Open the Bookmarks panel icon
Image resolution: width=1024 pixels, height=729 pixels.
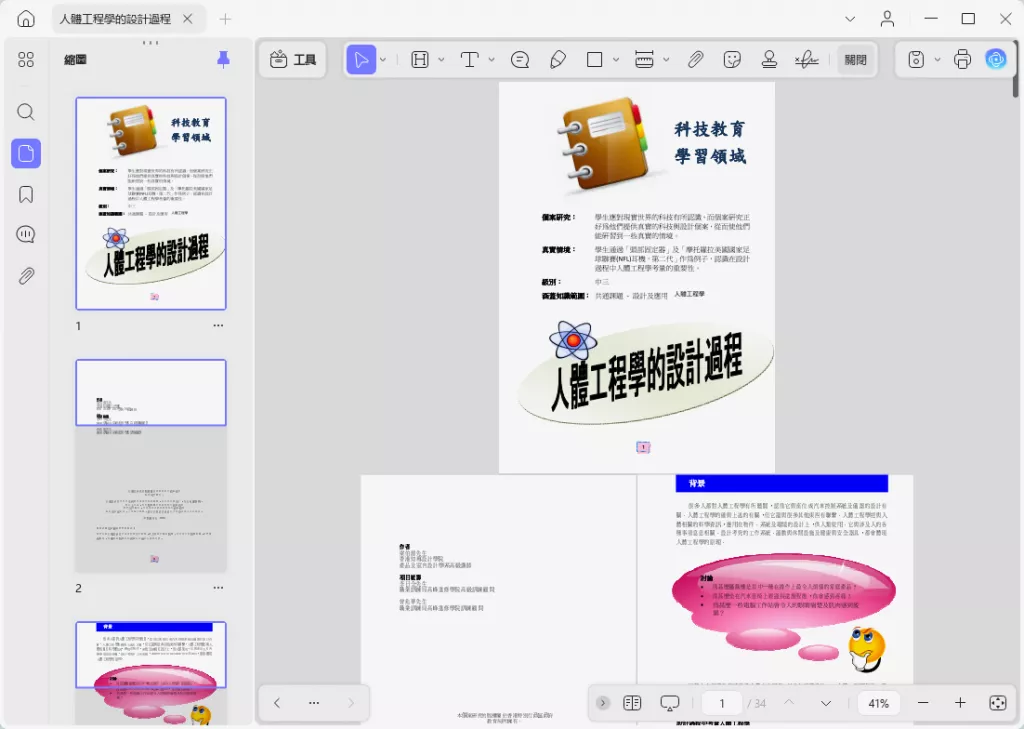26,194
